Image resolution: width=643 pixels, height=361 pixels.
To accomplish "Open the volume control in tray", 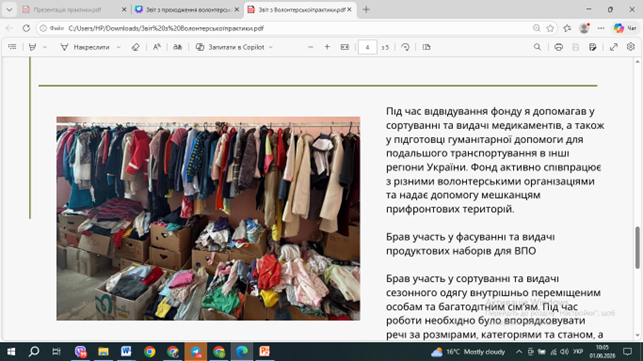I will pyautogui.click(x=564, y=352).
